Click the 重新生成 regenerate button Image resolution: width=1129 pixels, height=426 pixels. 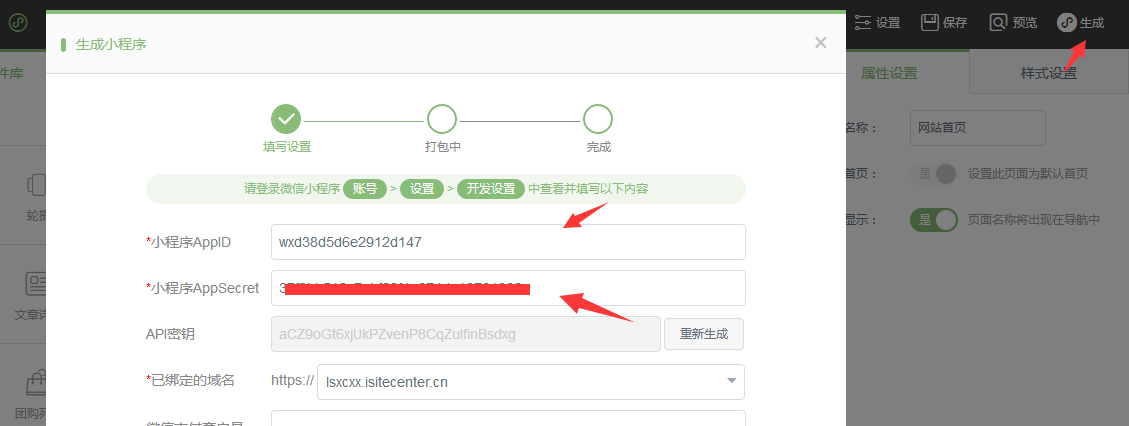[x=703, y=334]
